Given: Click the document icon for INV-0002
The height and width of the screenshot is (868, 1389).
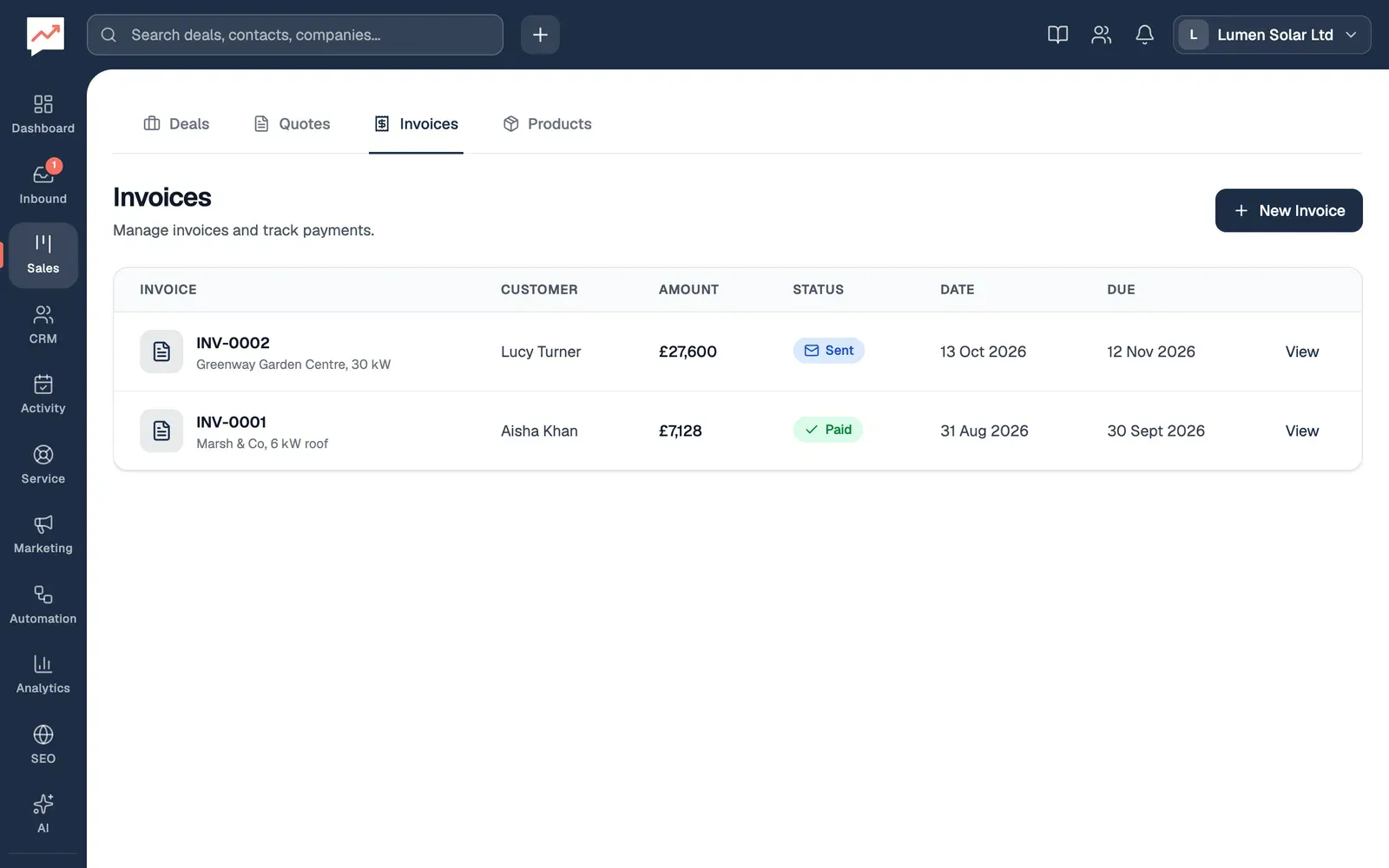Looking at the screenshot, I should coord(161,352).
